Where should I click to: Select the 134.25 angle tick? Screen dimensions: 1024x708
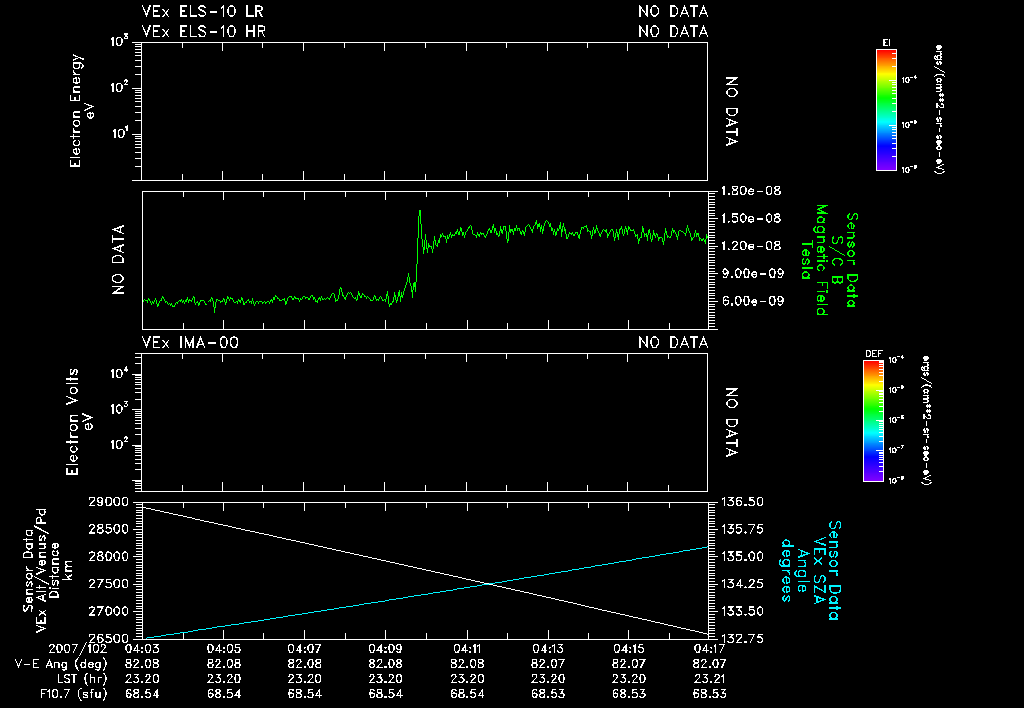(x=742, y=584)
